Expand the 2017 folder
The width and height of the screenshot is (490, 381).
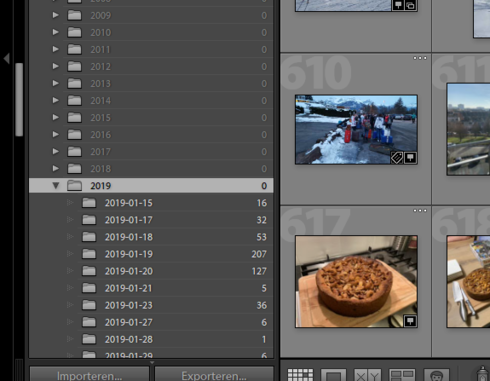(x=56, y=152)
